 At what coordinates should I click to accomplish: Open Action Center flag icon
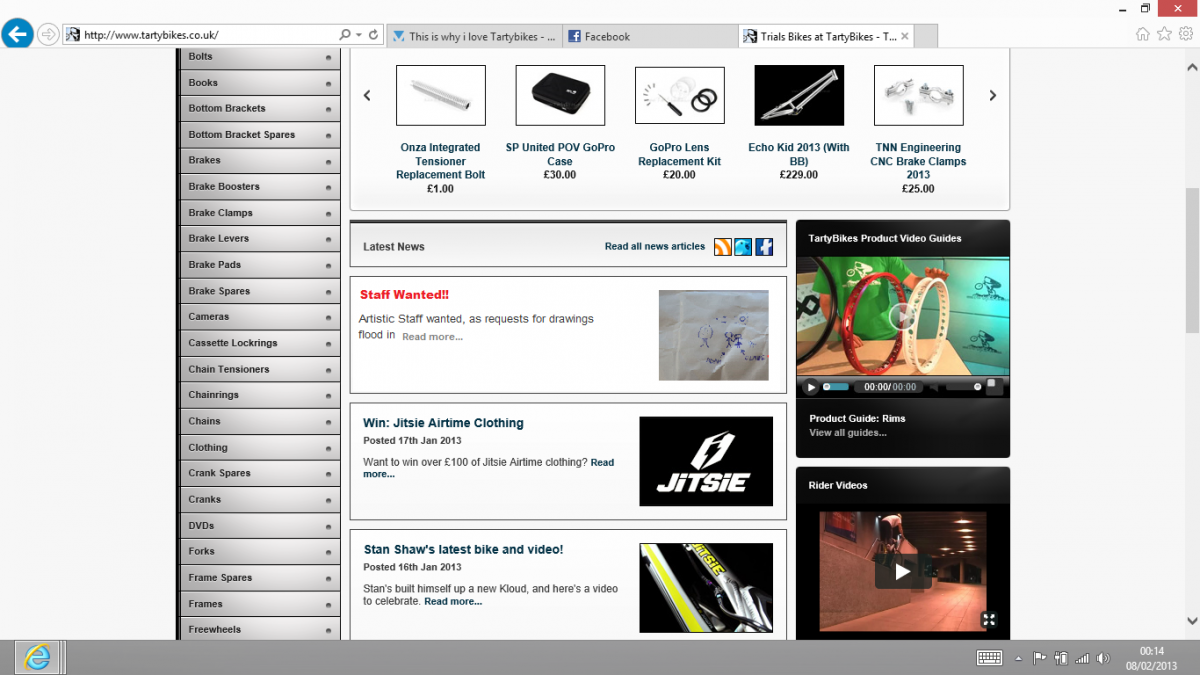pyautogui.click(x=1039, y=658)
